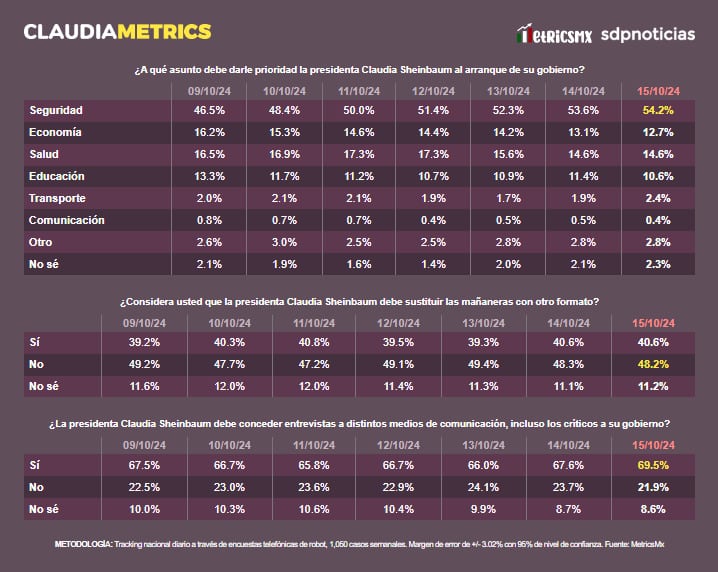This screenshot has width=718, height=572.
Task: Select the Economía row label
Action: 55,132
